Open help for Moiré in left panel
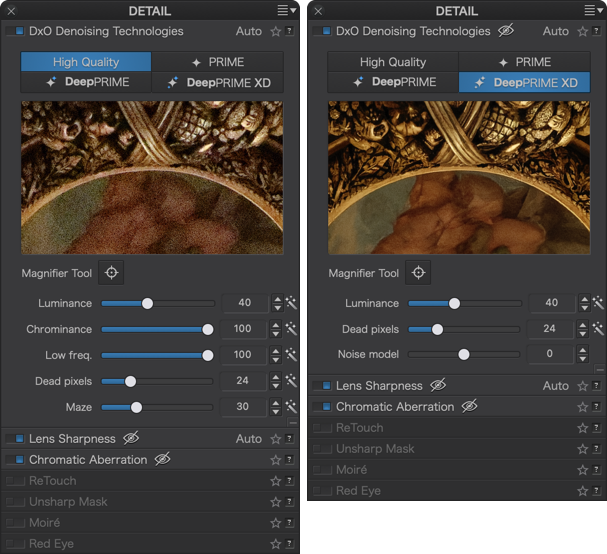This screenshot has width=607, height=554. [289, 522]
